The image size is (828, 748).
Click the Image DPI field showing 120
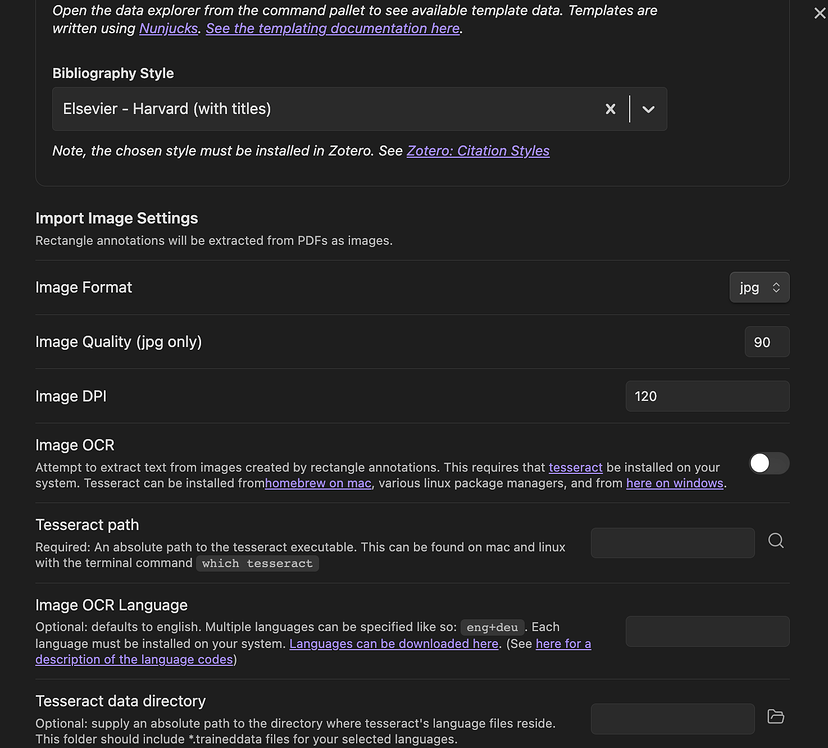click(x=707, y=396)
